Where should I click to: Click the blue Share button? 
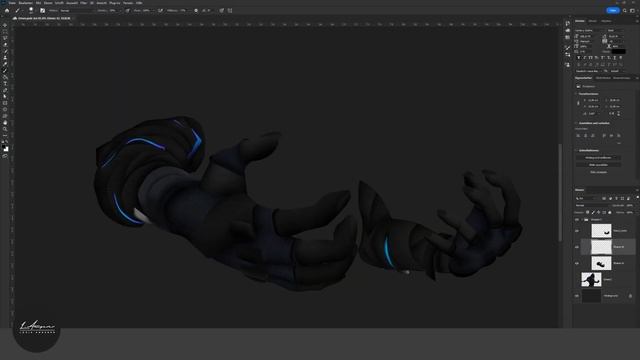pyautogui.click(x=613, y=11)
